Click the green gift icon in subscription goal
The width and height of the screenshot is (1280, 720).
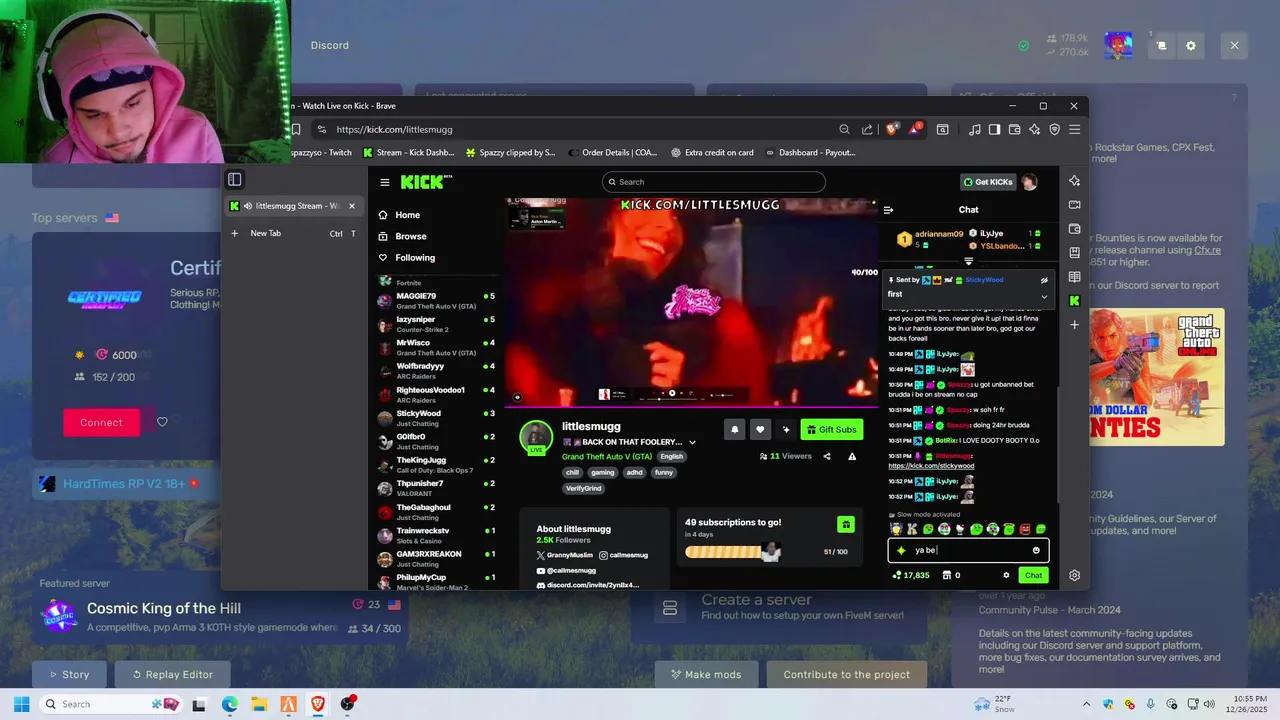[845, 524]
